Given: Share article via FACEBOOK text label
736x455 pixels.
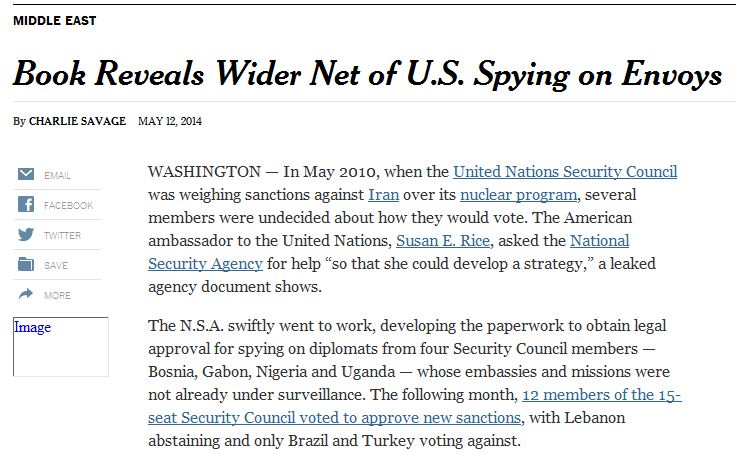Looking at the screenshot, I should [69, 206].
